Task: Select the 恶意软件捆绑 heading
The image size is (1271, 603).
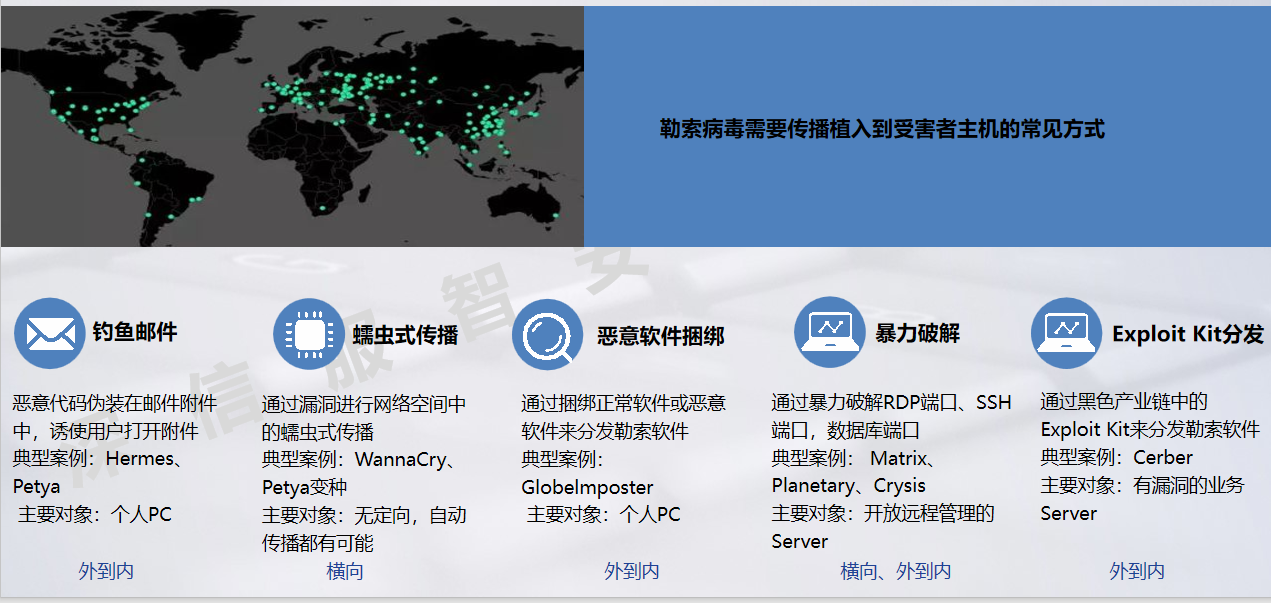Action: [661, 335]
